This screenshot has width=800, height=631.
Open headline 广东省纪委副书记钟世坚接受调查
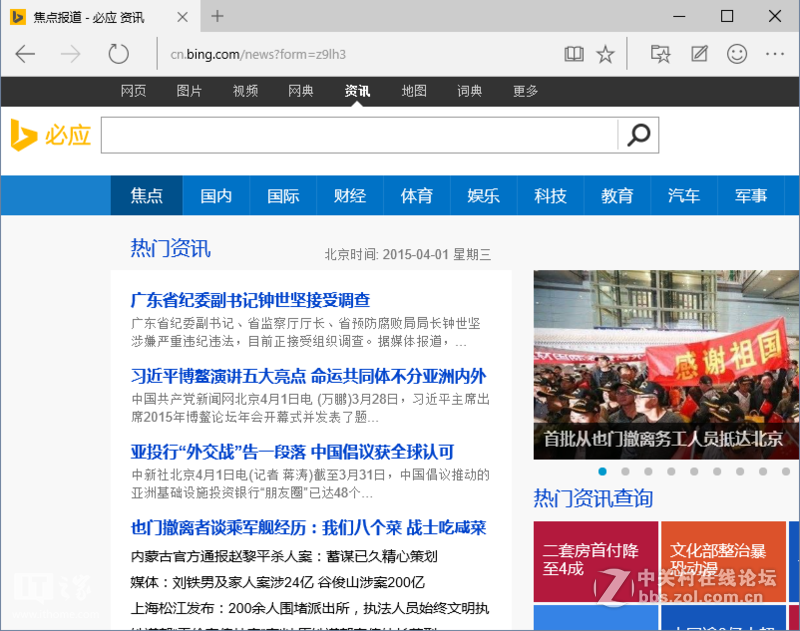(251, 300)
